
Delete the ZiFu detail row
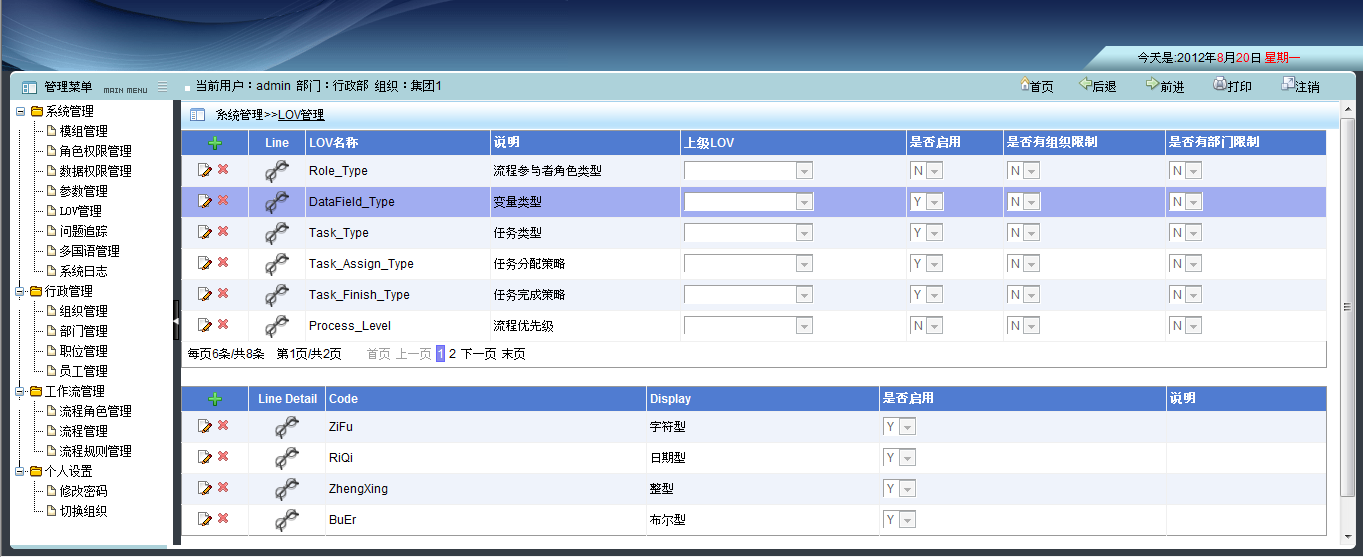coord(223,426)
